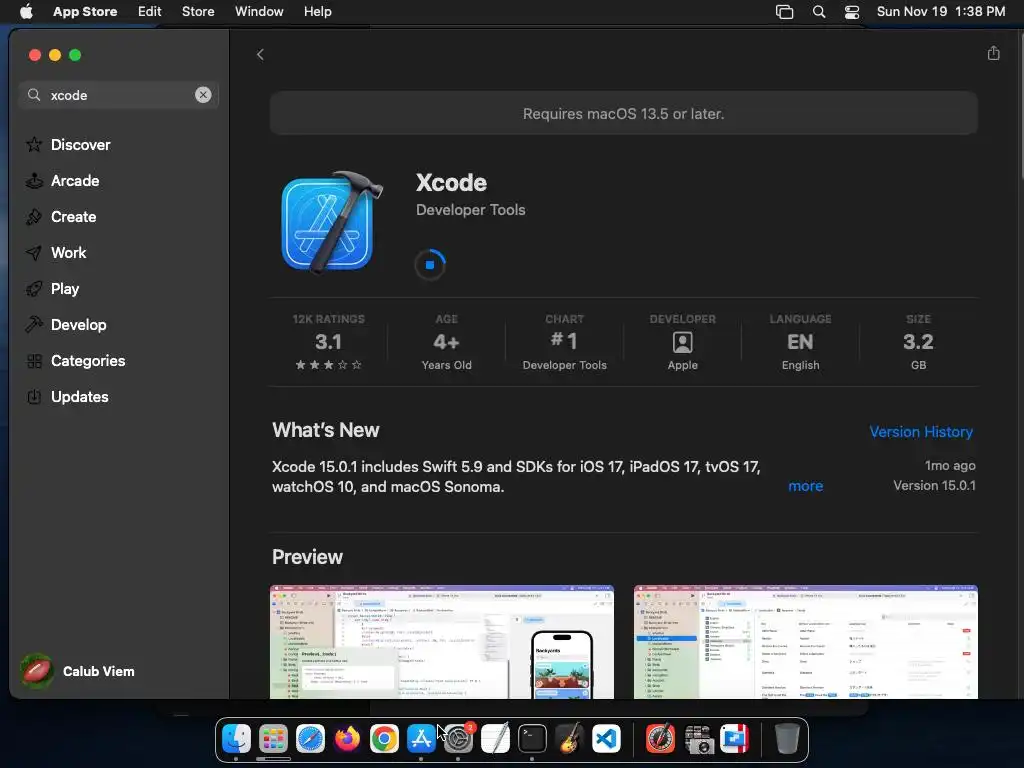The height and width of the screenshot is (768, 1024).
Task: Click the App Store Dock icon
Action: coord(421,739)
